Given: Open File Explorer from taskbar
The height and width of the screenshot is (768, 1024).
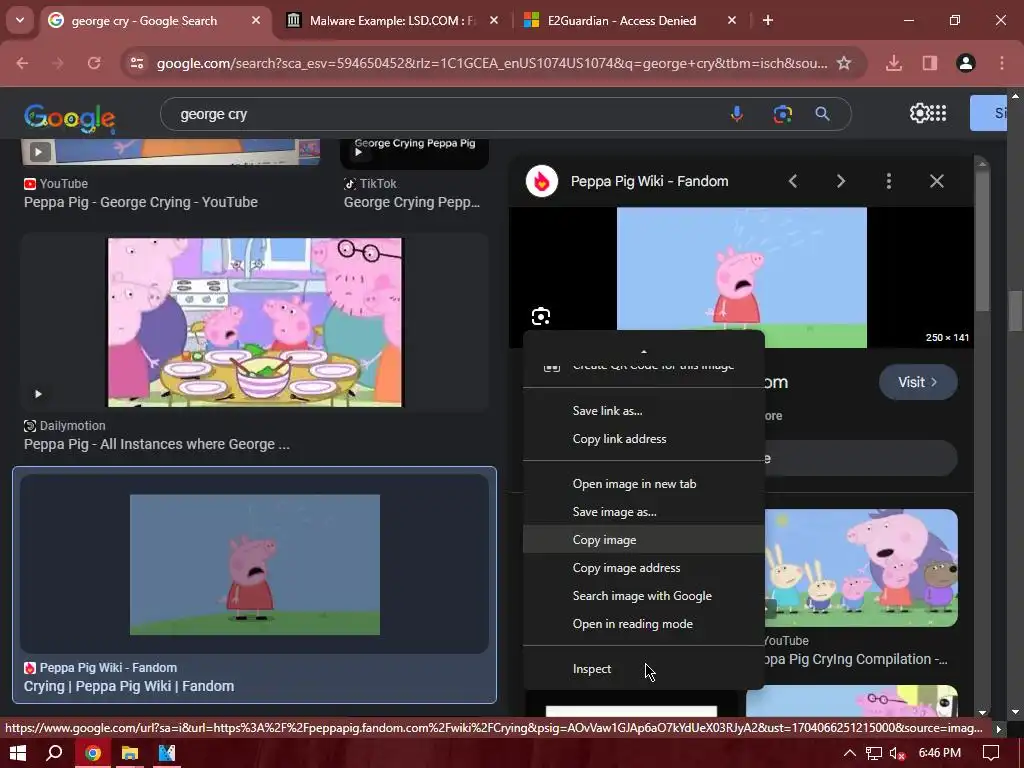Looking at the screenshot, I should 130,753.
